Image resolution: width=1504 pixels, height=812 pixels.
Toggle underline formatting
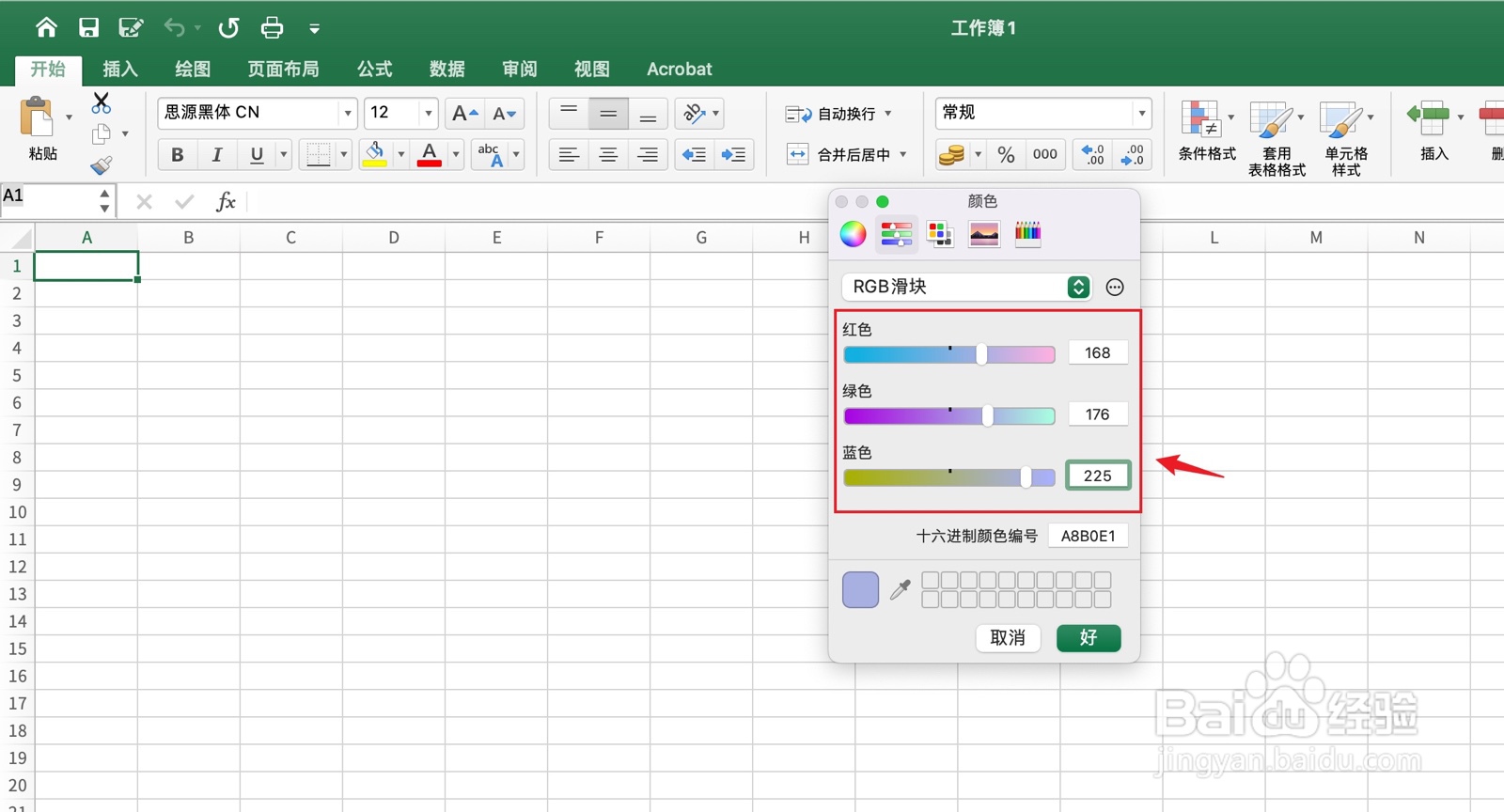(257, 154)
